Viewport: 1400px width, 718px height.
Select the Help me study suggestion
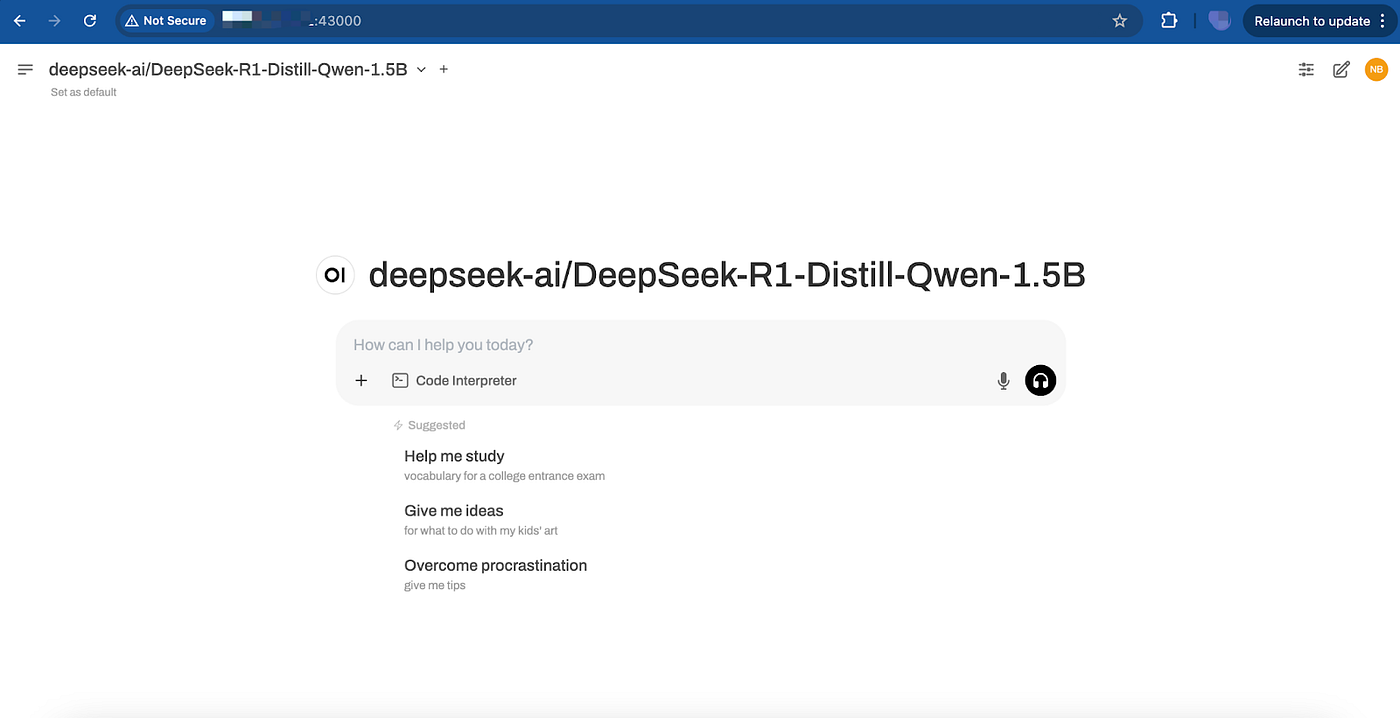click(504, 465)
